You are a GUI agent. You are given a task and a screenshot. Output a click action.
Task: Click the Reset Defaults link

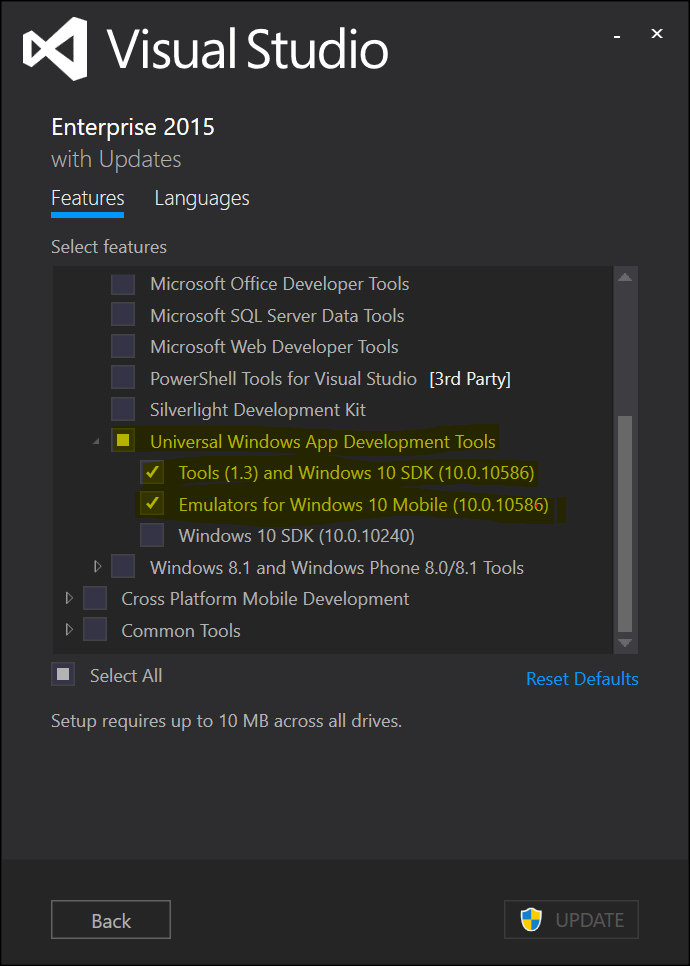point(582,679)
